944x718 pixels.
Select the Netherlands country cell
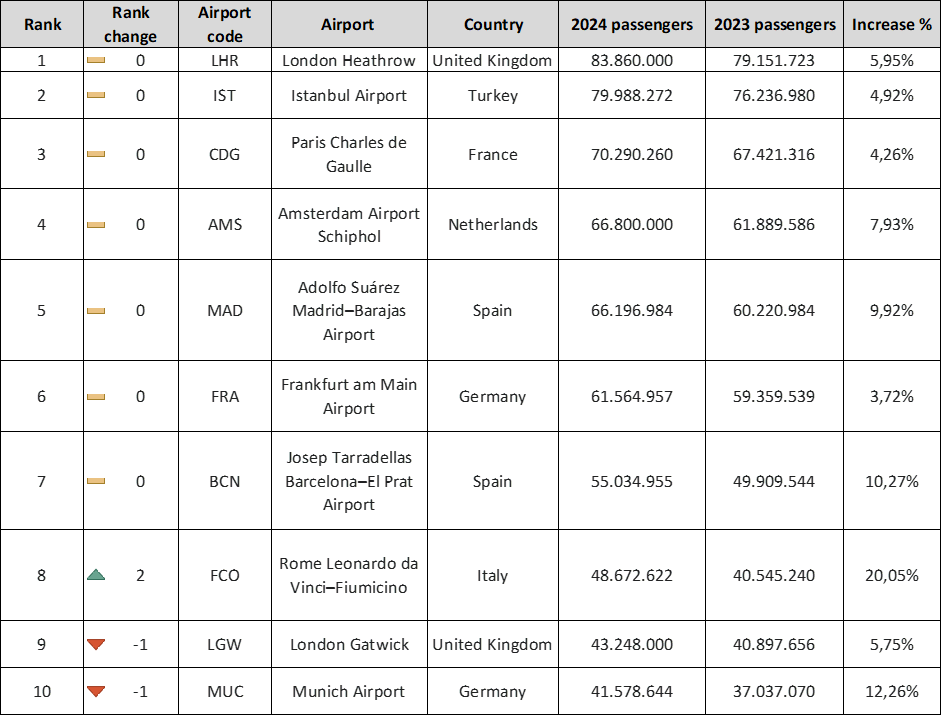coord(493,225)
